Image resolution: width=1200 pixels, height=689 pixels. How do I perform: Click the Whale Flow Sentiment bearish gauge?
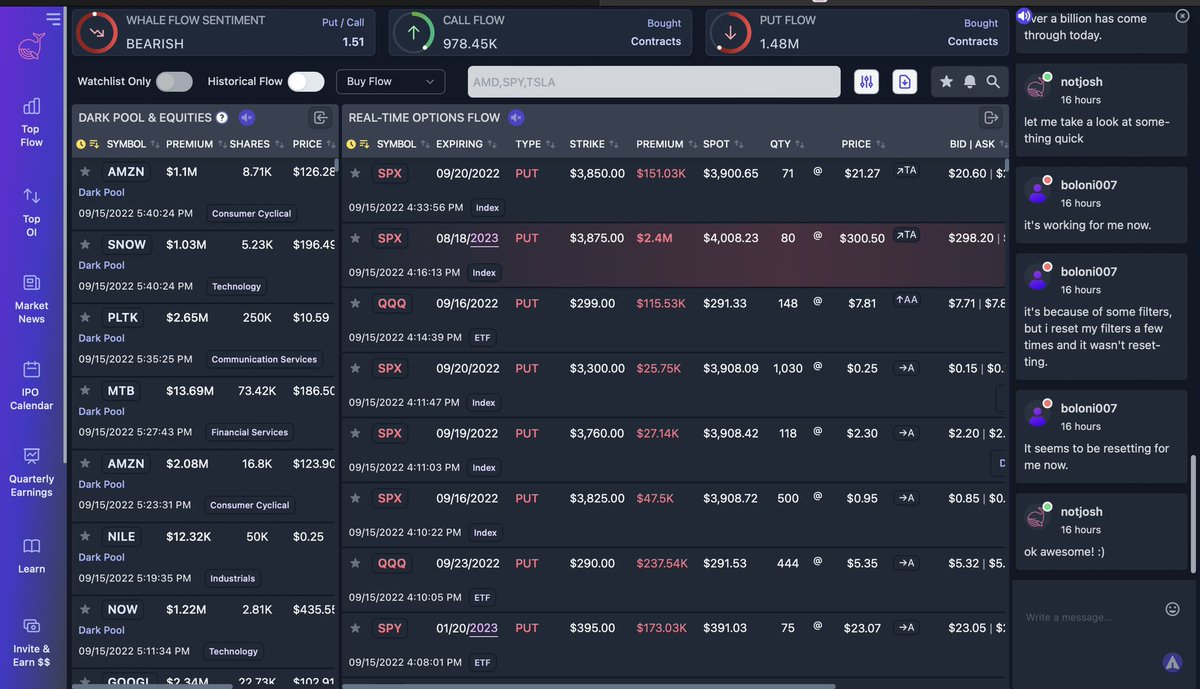[x=97, y=33]
